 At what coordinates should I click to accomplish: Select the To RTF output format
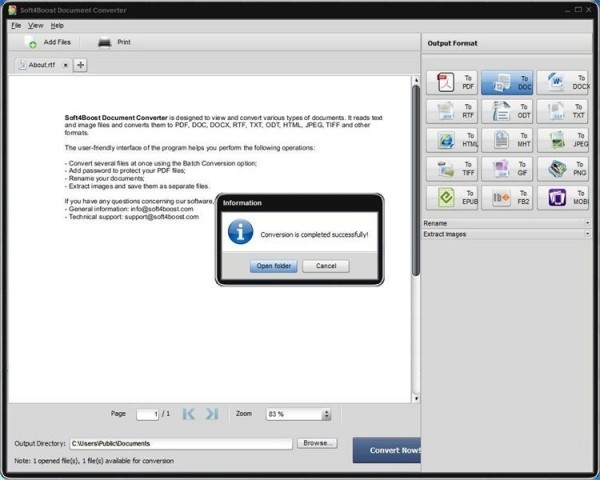click(x=453, y=111)
